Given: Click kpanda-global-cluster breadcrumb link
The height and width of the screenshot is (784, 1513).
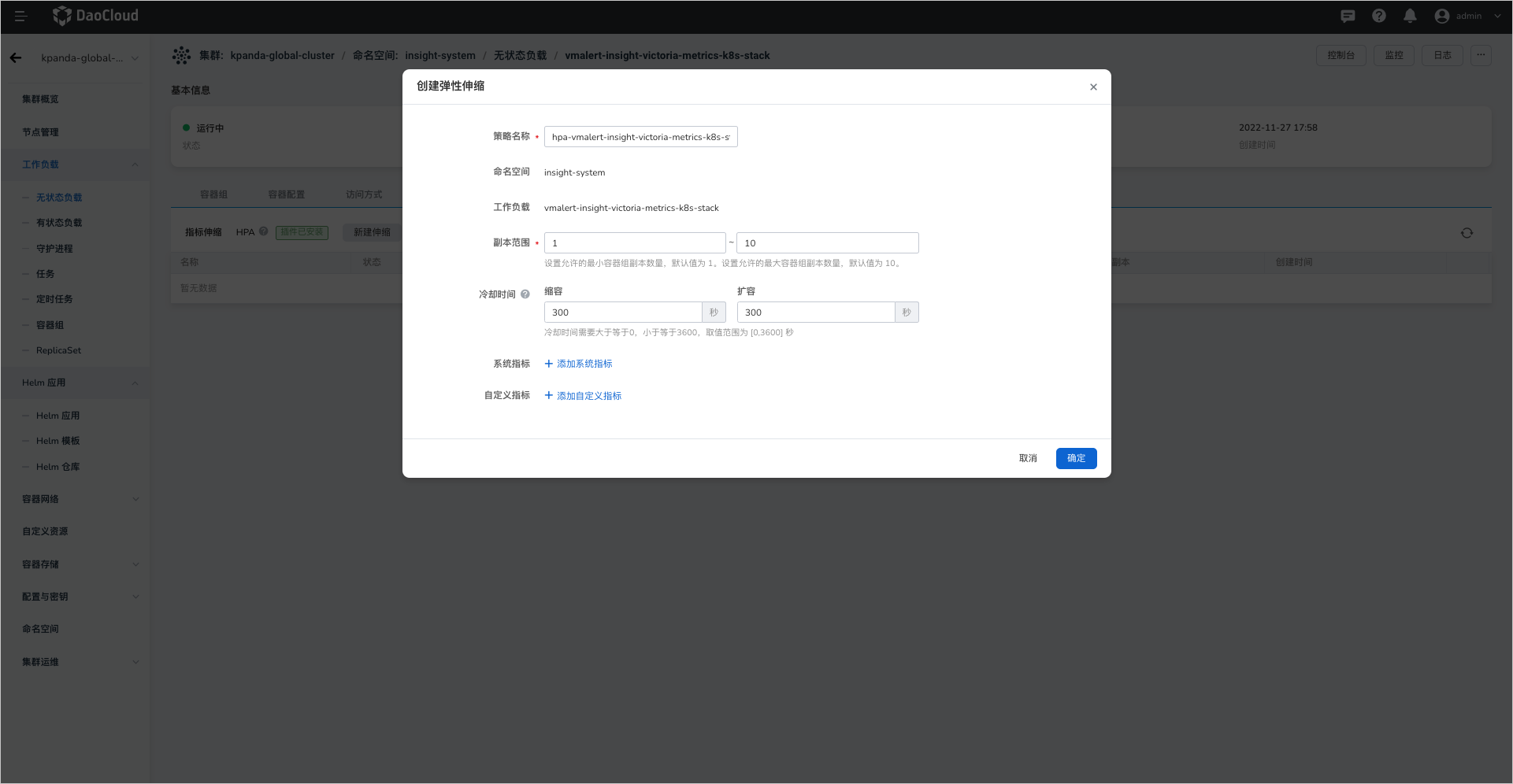Looking at the screenshot, I should click(282, 56).
